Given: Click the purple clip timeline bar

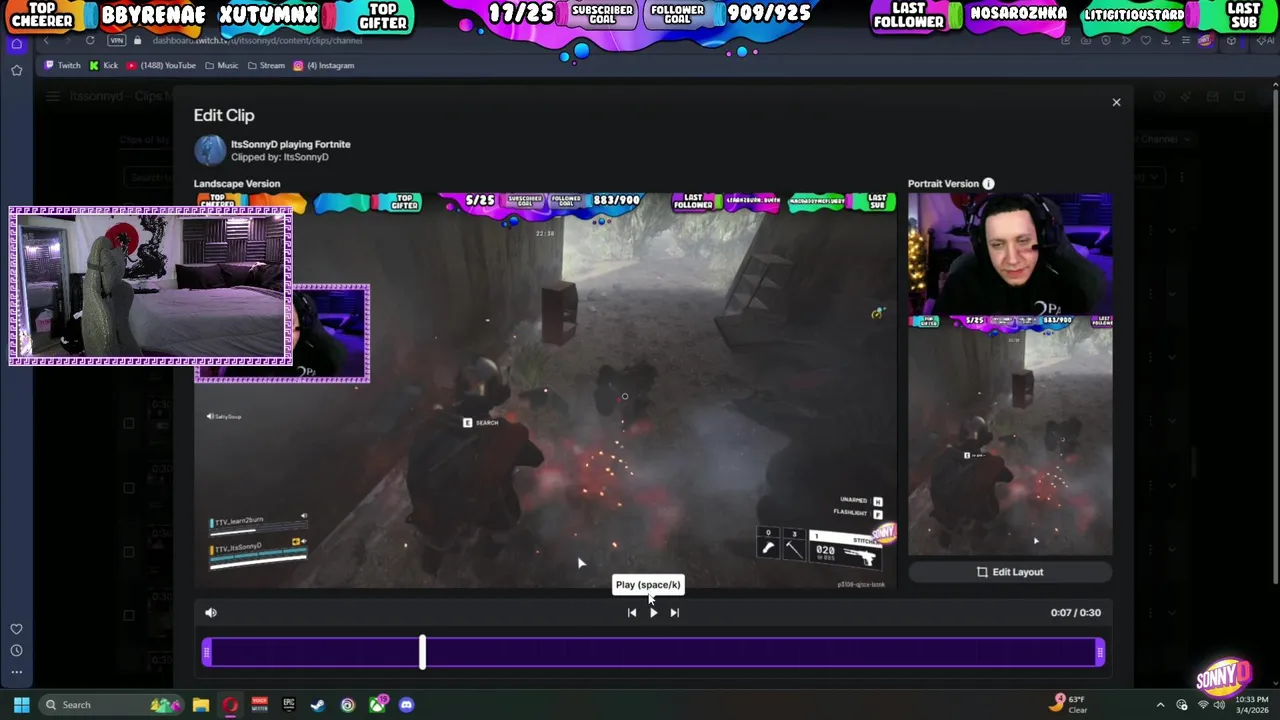Looking at the screenshot, I should click(653, 653).
